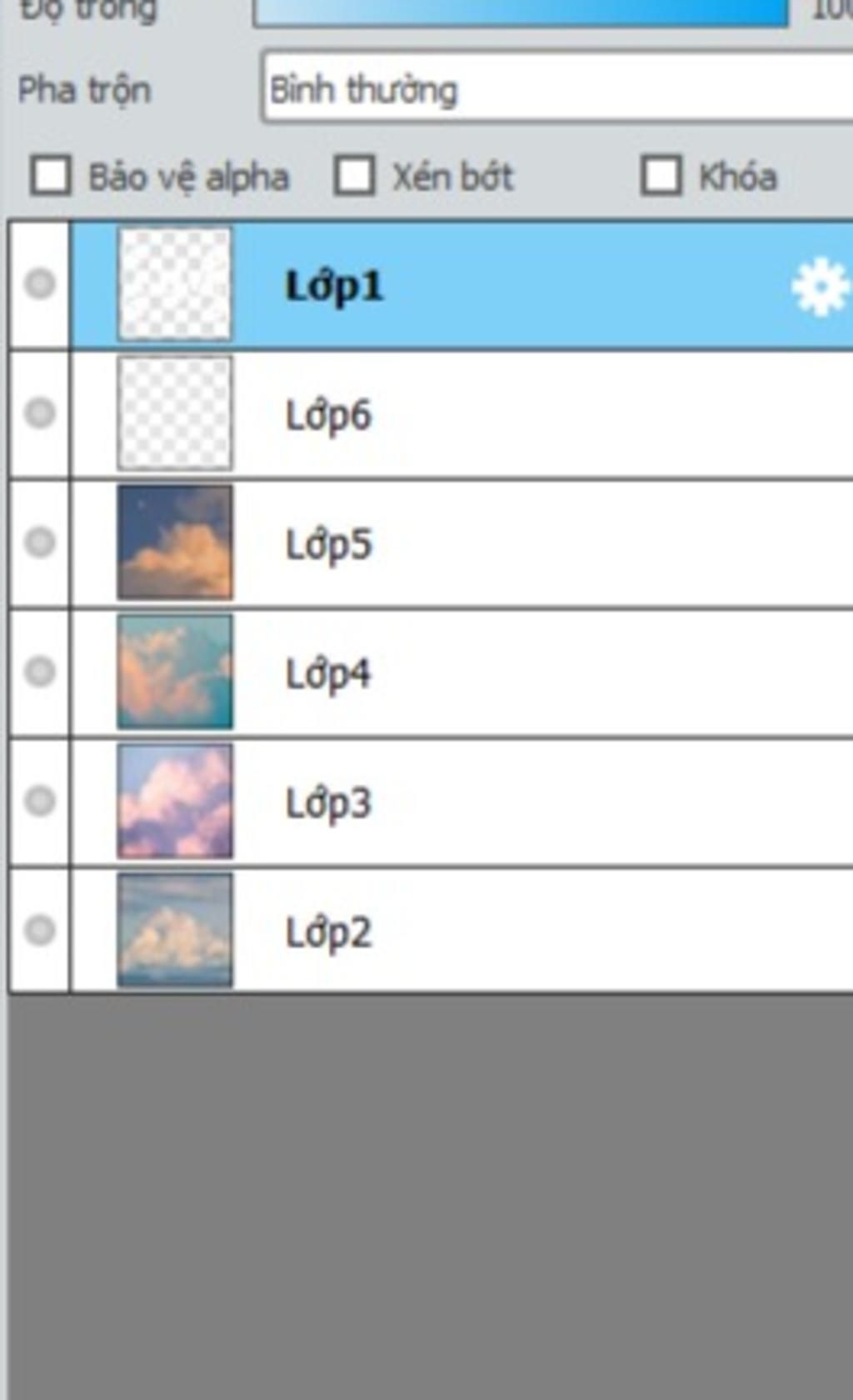Screen dimensions: 853x1400
Task: Toggle visibility dot for Lớp2
Action: 40,930
